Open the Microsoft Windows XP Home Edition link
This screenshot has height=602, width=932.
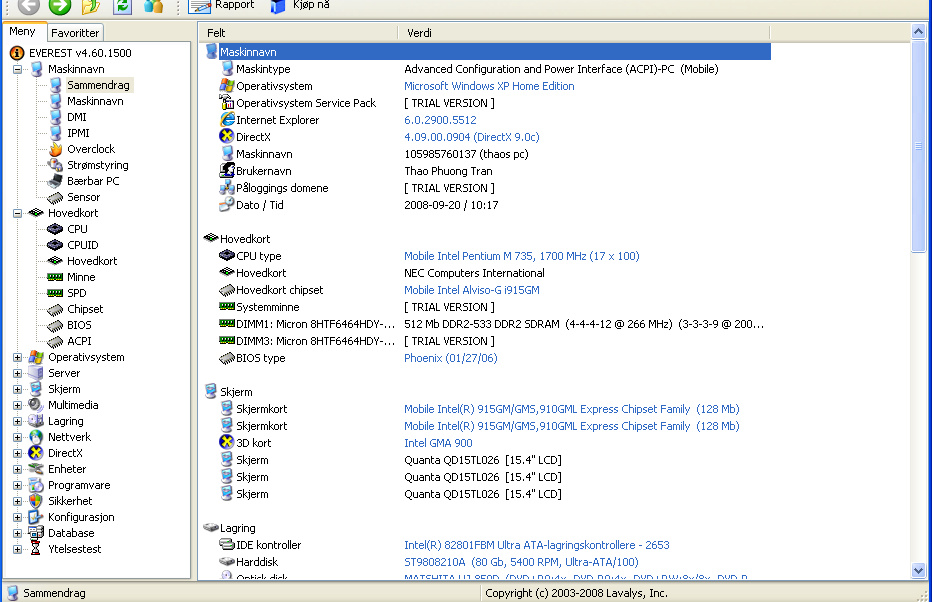[x=489, y=86]
